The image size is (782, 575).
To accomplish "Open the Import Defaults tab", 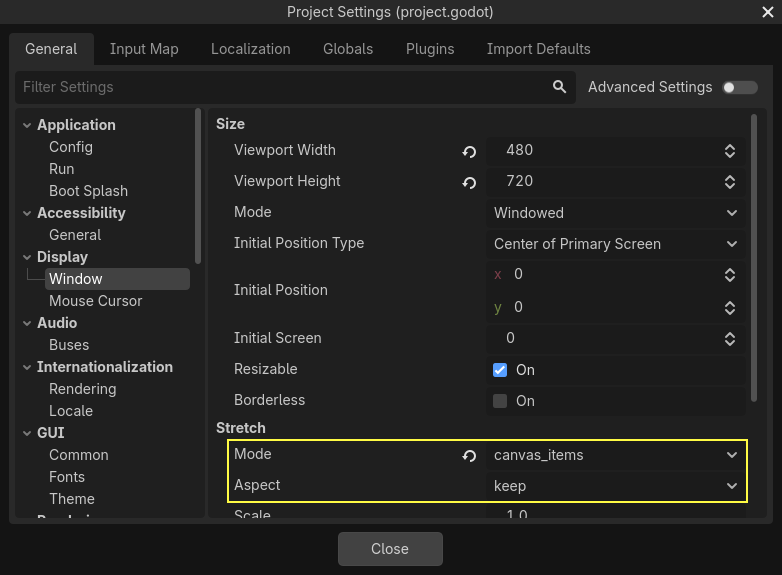I will click(x=538, y=49).
